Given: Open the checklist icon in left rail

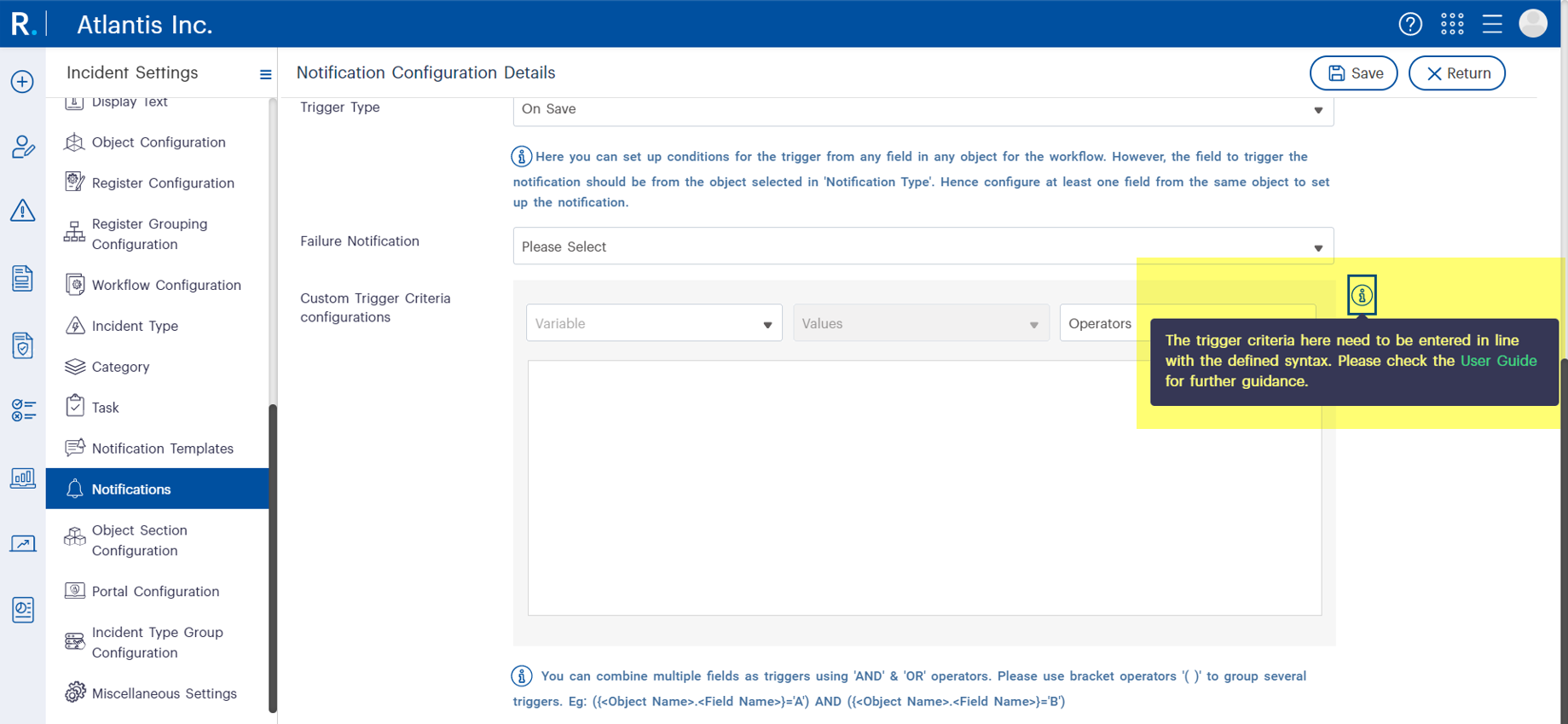Looking at the screenshot, I should click(23, 410).
